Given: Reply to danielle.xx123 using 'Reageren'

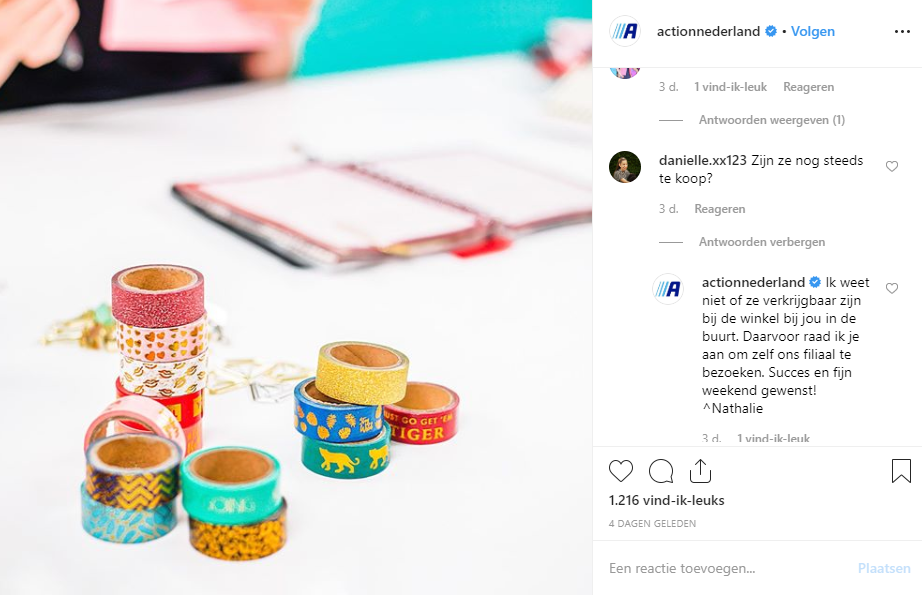Looking at the screenshot, I should 720,209.
